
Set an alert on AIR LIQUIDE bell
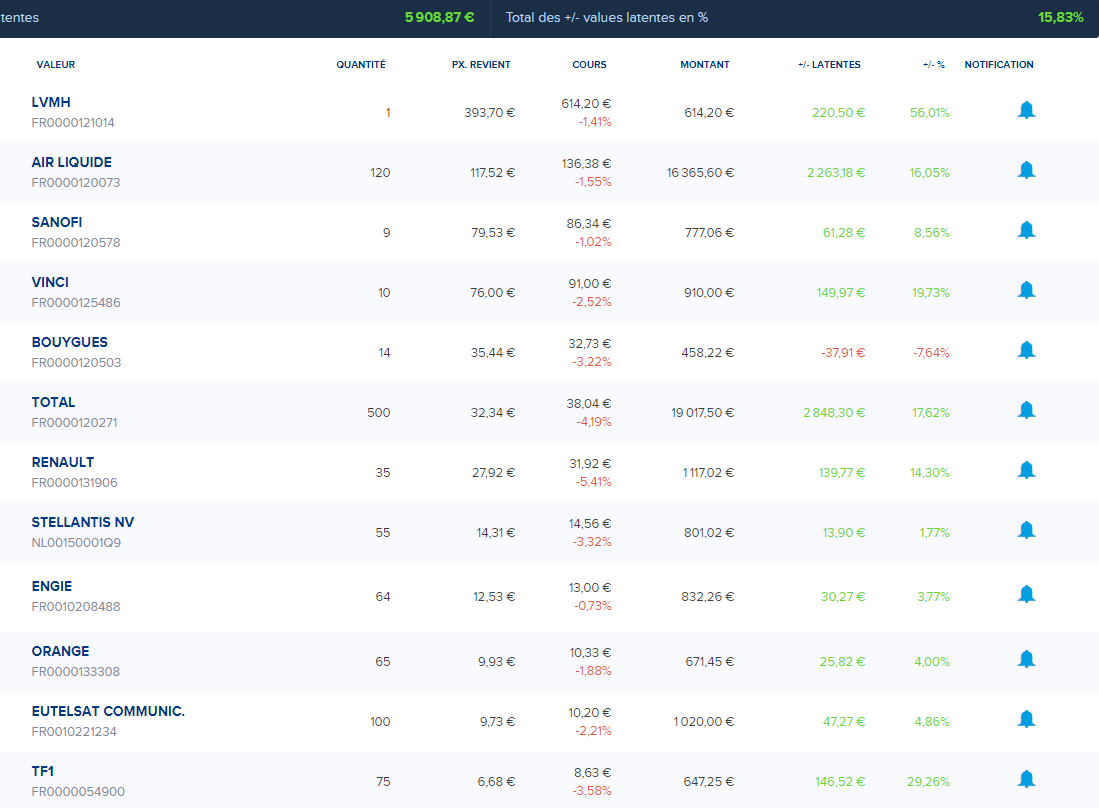pyautogui.click(x=1026, y=170)
